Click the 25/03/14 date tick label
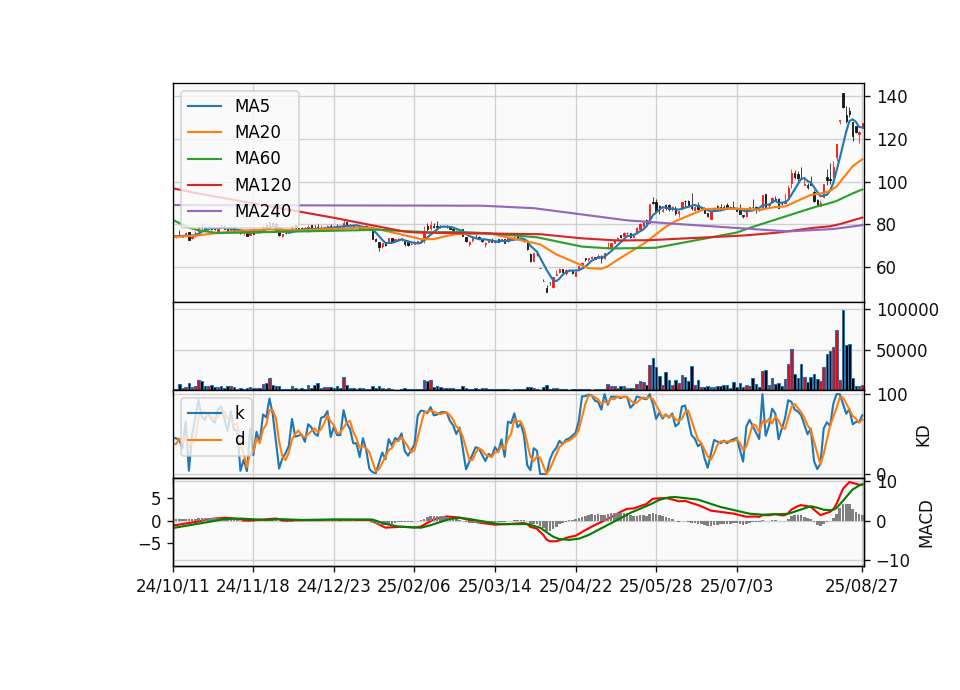The image size is (960, 690). pos(495,586)
